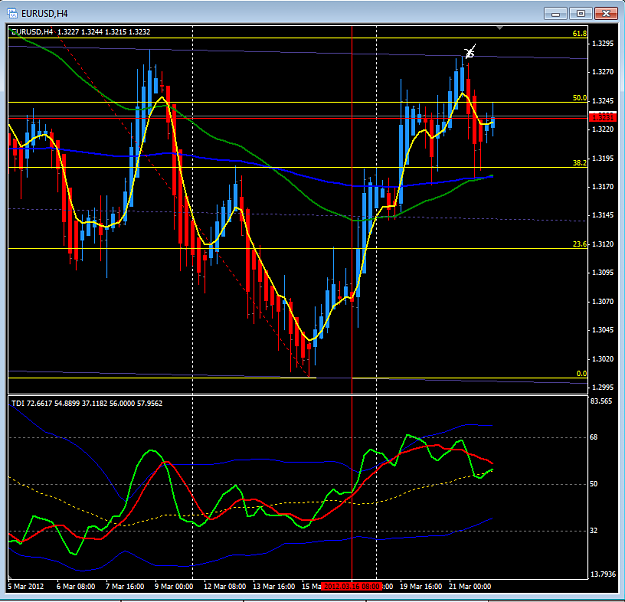Click the 68 level on the TDI scale
Screen dimensions: 625x602
coord(594,437)
